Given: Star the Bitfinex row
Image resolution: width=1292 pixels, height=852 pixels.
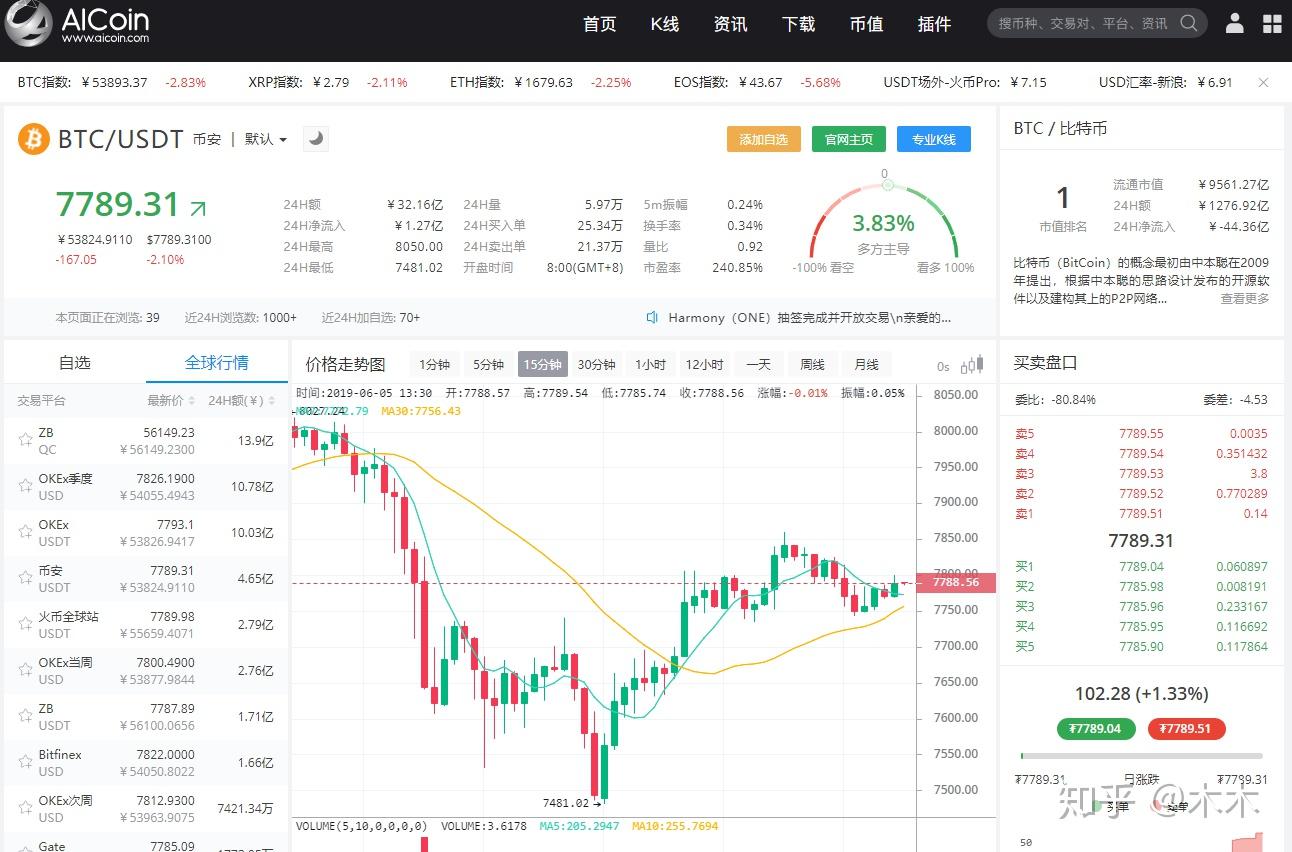Looking at the screenshot, I should coord(26,762).
